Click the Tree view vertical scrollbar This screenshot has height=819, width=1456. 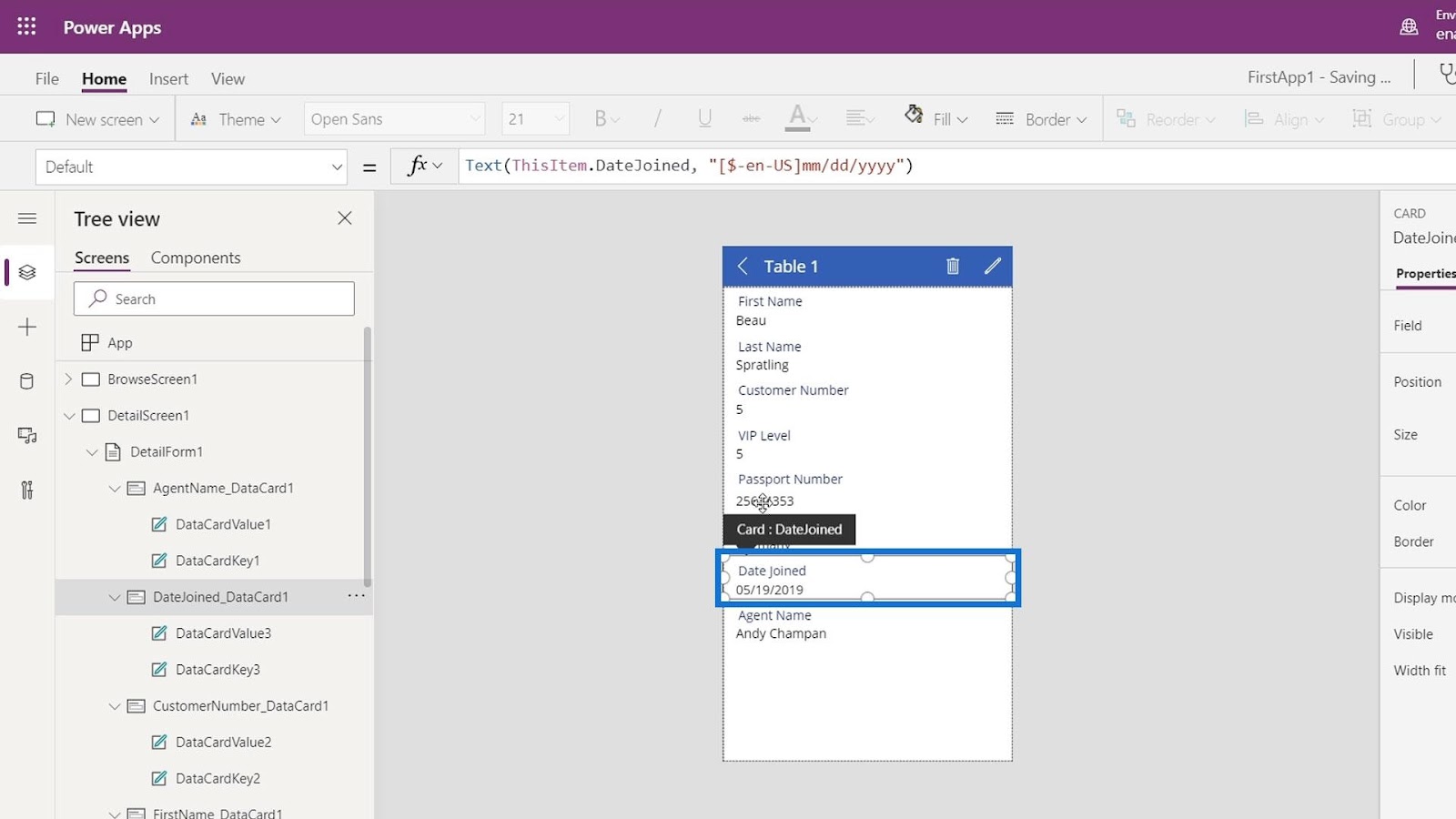pyautogui.click(x=368, y=456)
